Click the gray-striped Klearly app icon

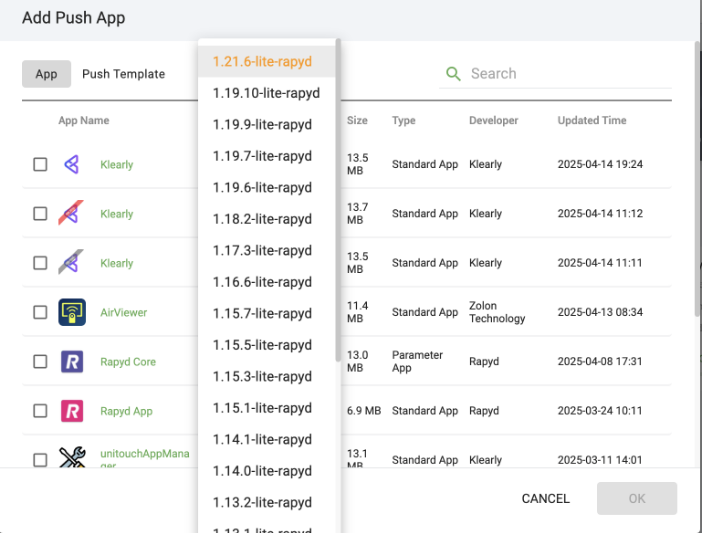coord(71,262)
